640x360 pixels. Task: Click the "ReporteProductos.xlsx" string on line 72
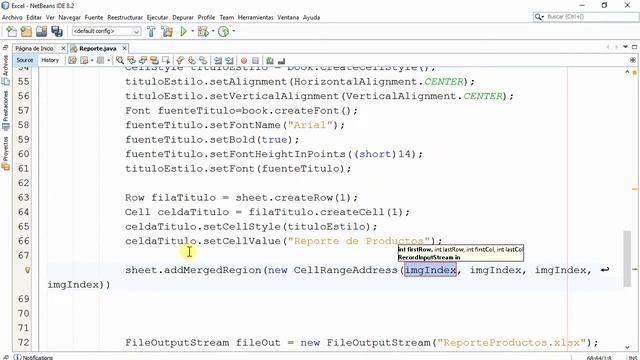click(512, 342)
